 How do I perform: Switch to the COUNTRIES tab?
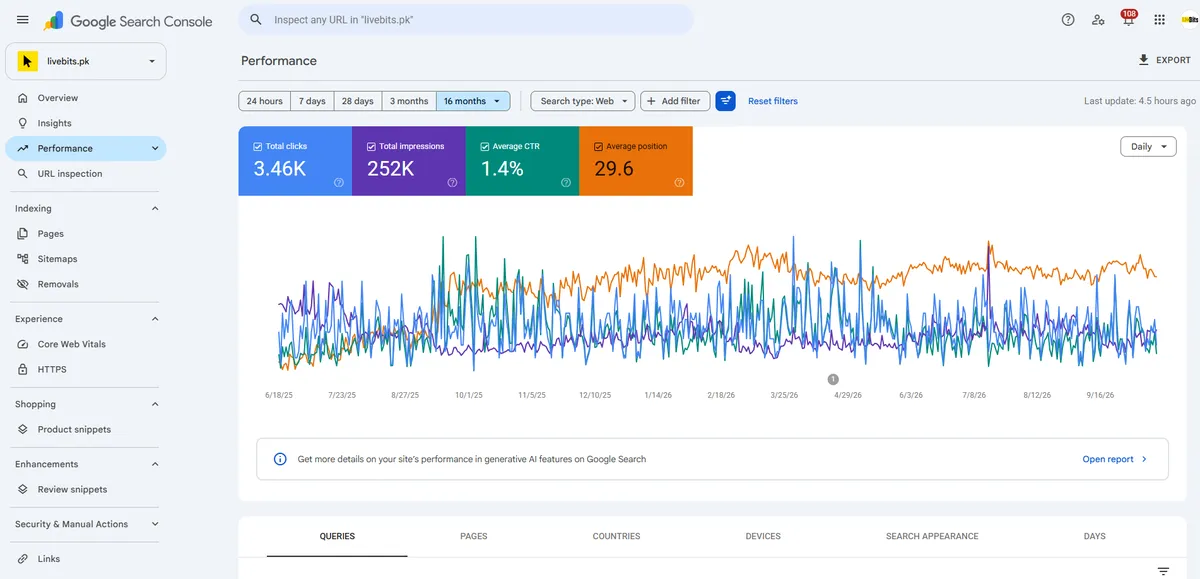pos(616,537)
